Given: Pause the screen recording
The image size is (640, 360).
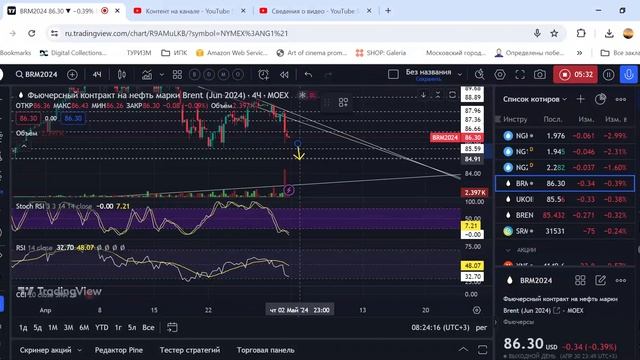Looking at the screenshot, I should tap(608, 75).
